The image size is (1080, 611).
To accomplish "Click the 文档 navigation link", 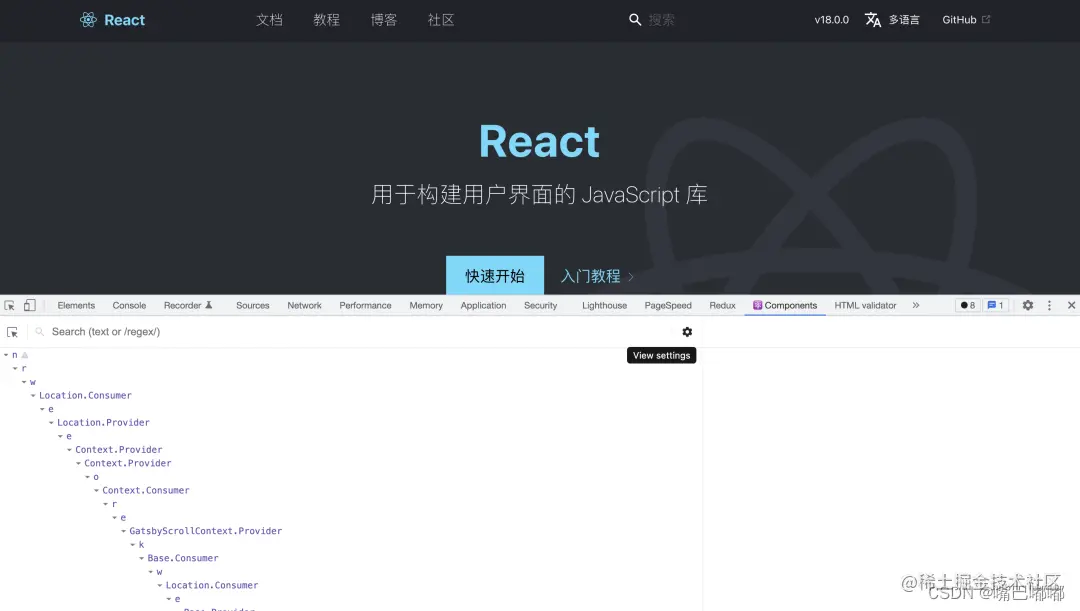I will tap(269, 20).
